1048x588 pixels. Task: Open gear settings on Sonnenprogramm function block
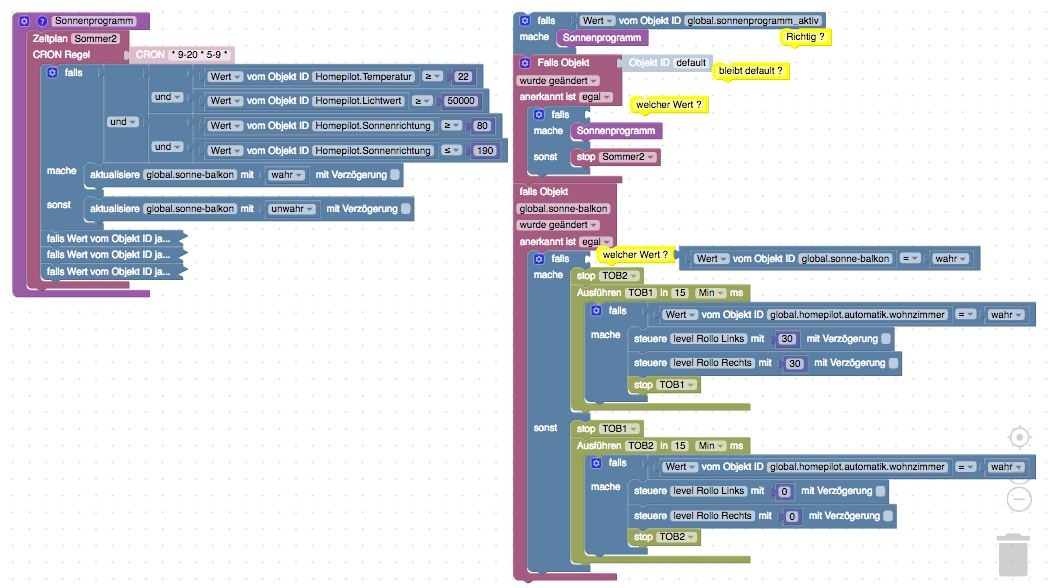tap(24, 21)
